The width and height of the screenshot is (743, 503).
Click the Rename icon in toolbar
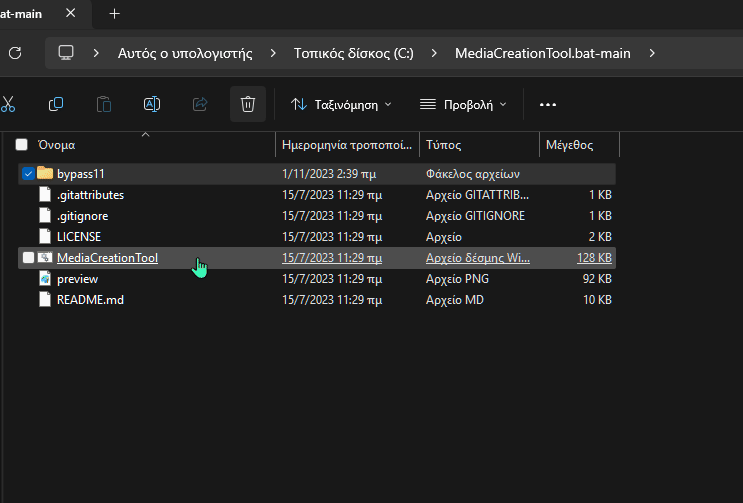152,104
